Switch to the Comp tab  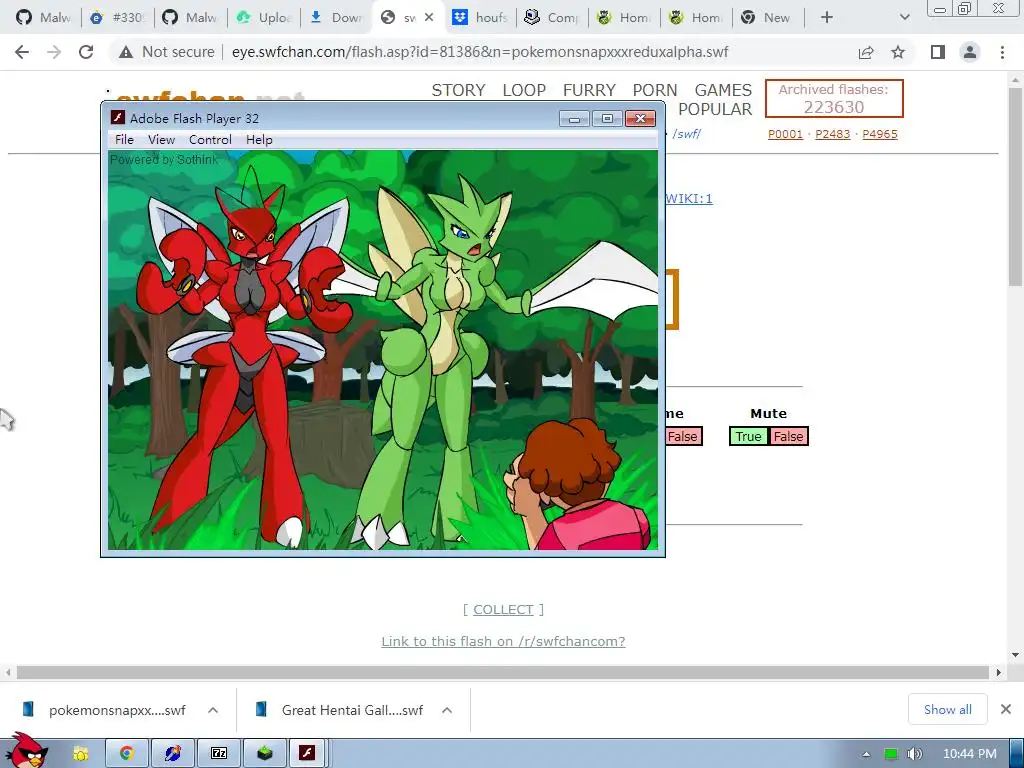(x=552, y=18)
